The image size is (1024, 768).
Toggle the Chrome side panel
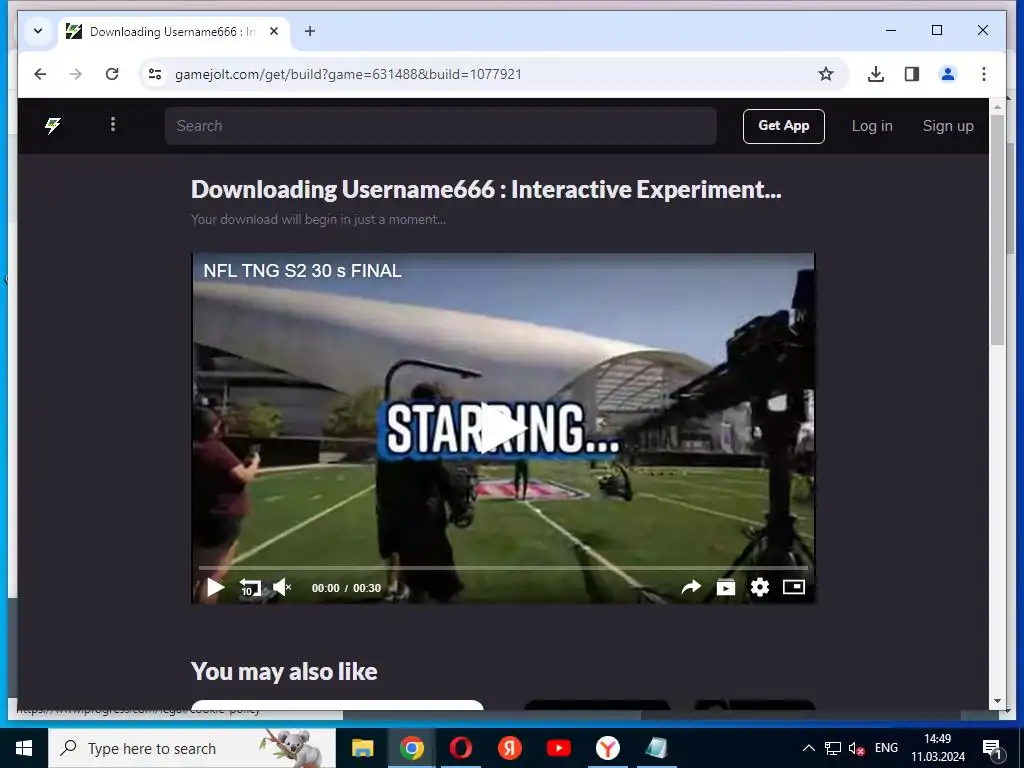point(912,74)
